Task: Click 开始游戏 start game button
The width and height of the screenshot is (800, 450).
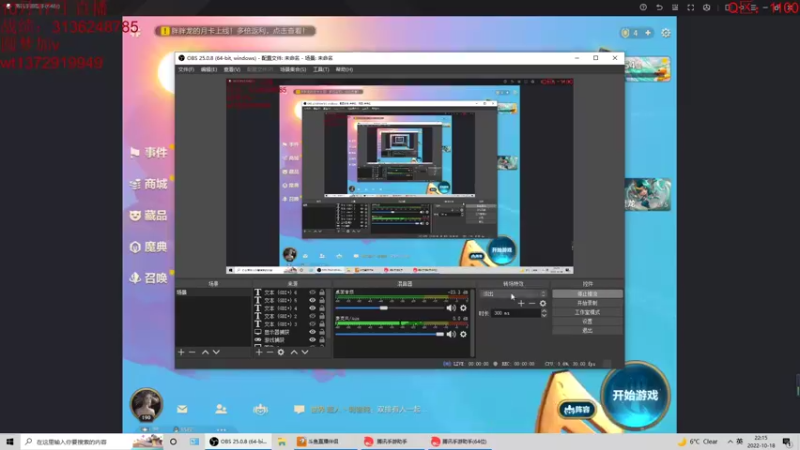Action: point(635,395)
